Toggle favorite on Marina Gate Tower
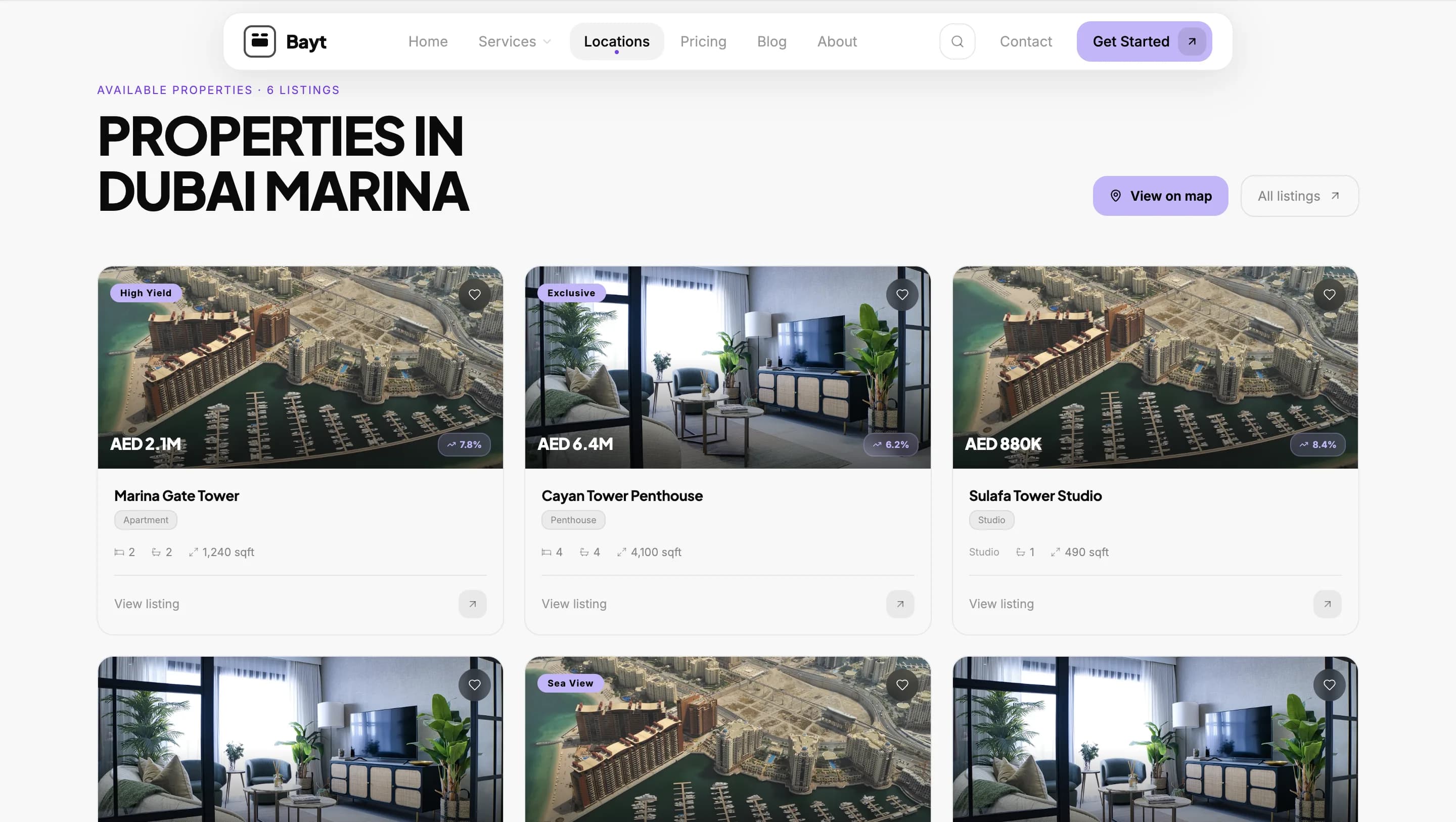The width and height of the screenshot is (1456, 822). 474,294
